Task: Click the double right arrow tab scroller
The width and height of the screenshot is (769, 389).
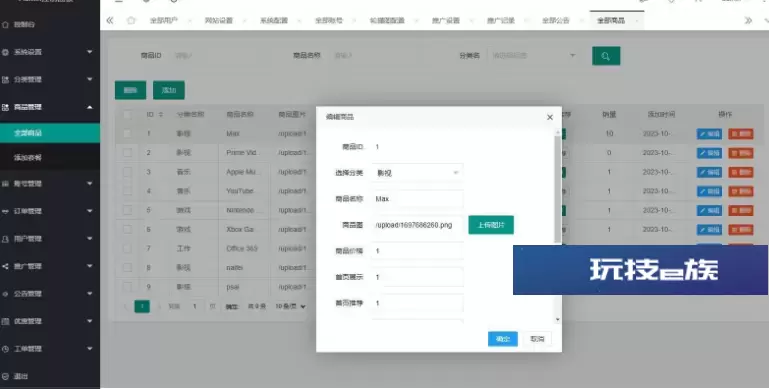Action: point(748,21)
